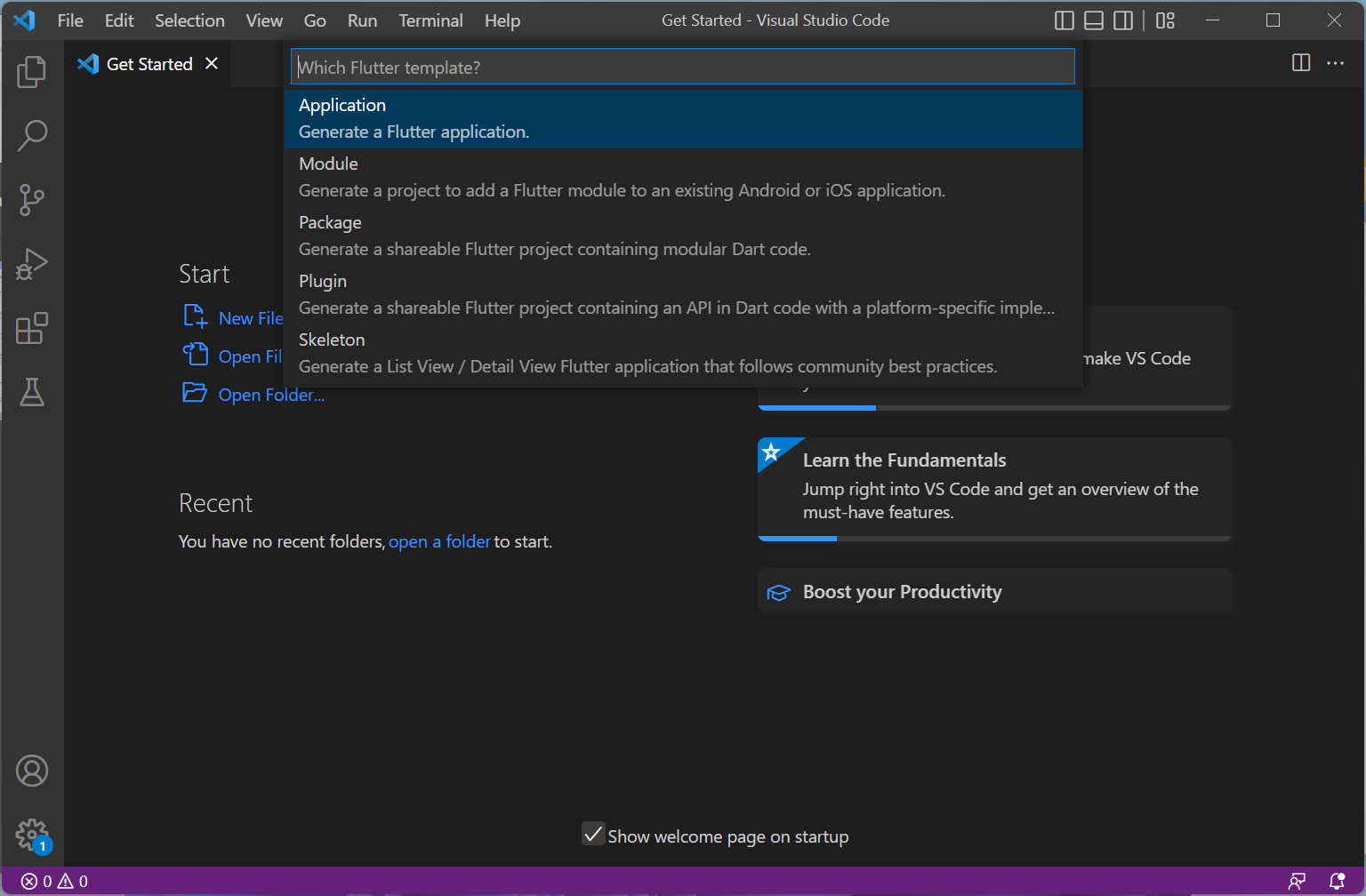The image size is (1366, 896).
Task: Open the Help menu
Action: 502,20
